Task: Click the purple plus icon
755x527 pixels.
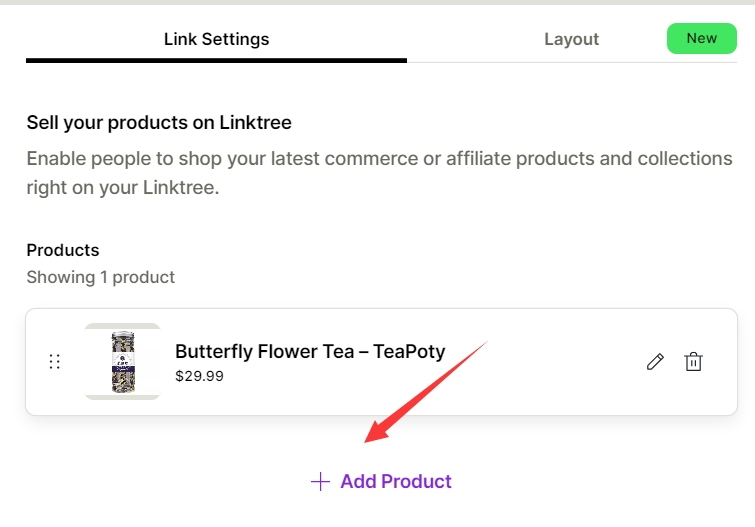Action: [320, 482]
